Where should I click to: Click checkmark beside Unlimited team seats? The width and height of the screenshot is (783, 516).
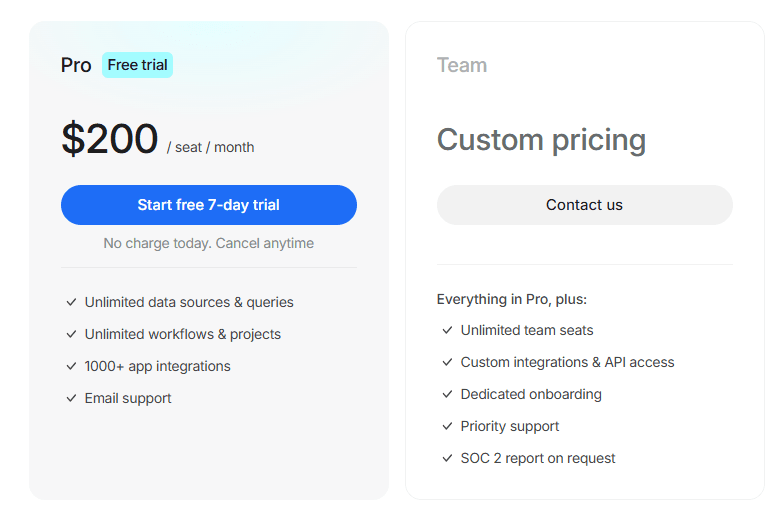447,330
